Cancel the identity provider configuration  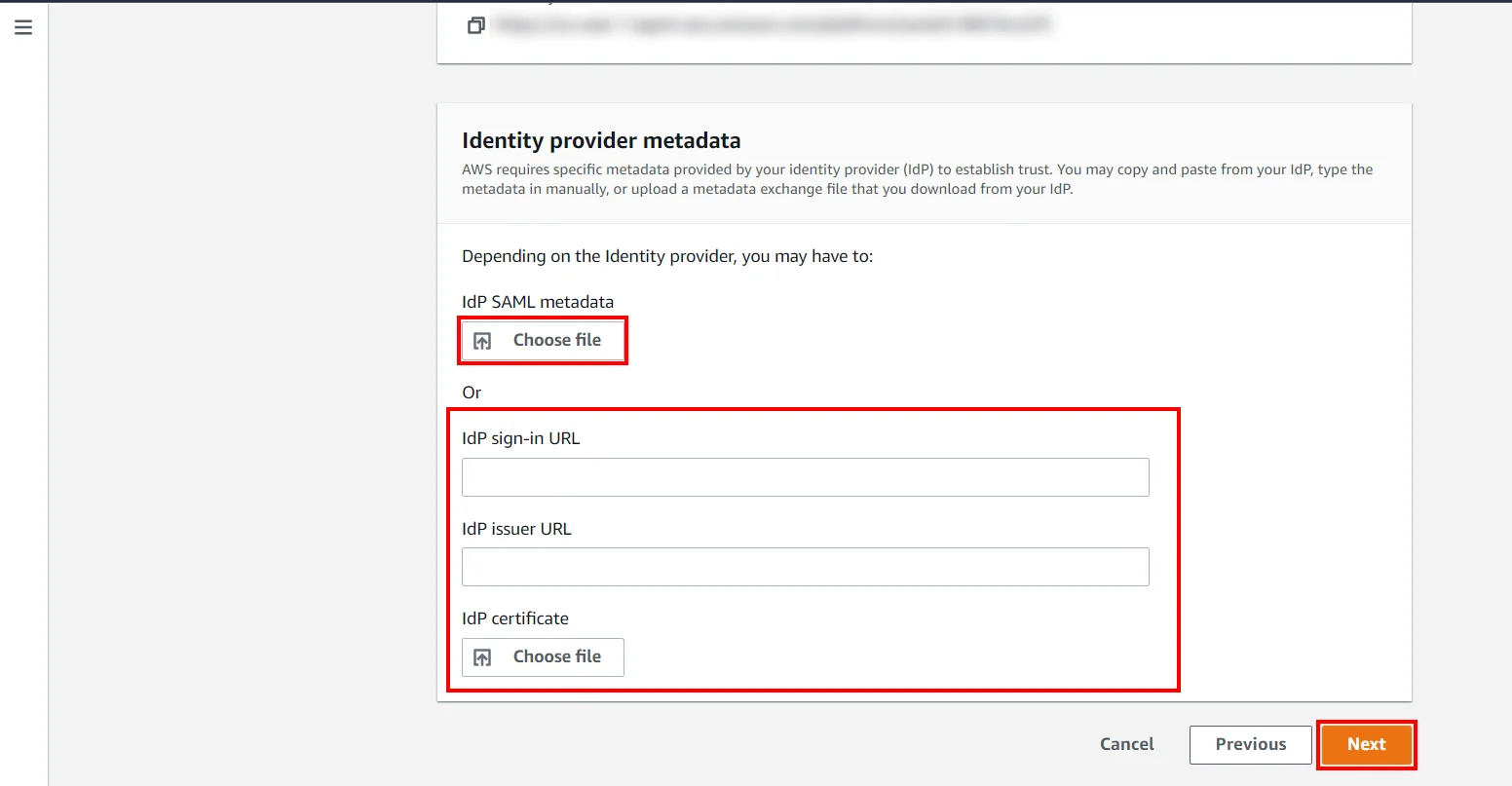(x=1126, y=744)
